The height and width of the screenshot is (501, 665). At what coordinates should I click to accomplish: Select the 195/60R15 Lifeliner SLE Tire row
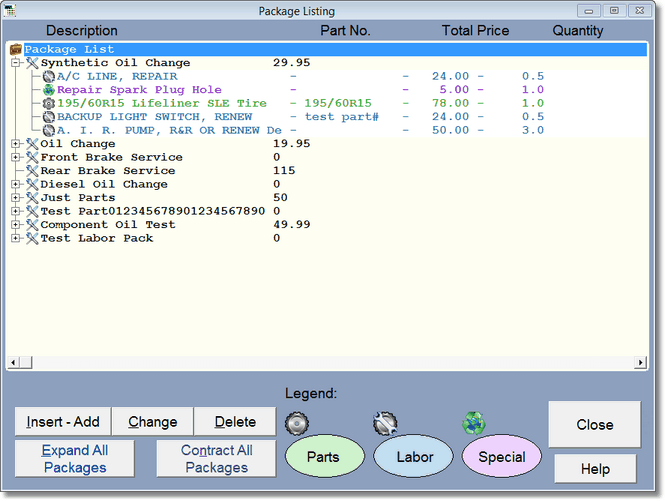[x=328, y=104]
